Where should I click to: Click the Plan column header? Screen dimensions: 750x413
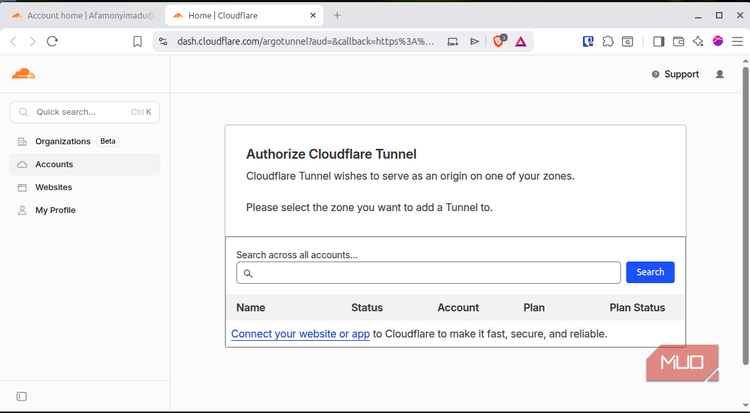point(534,308)
